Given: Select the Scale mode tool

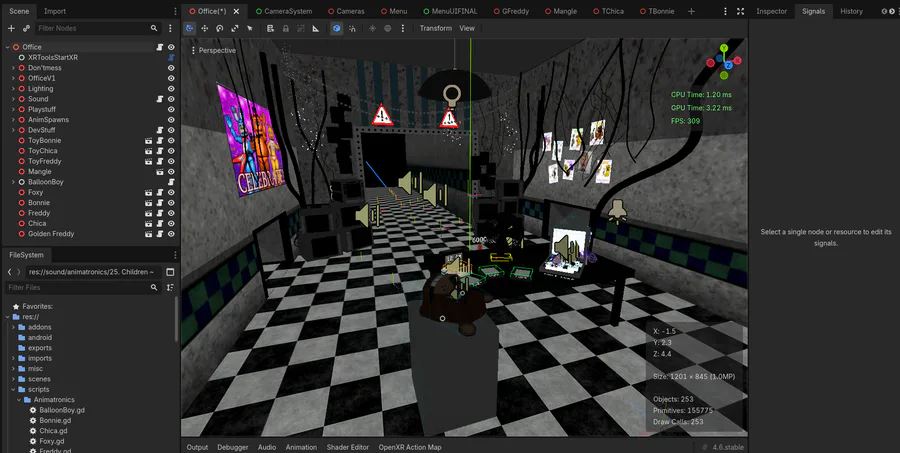Looking at the screenshot, I should click(x=235, y=28).
